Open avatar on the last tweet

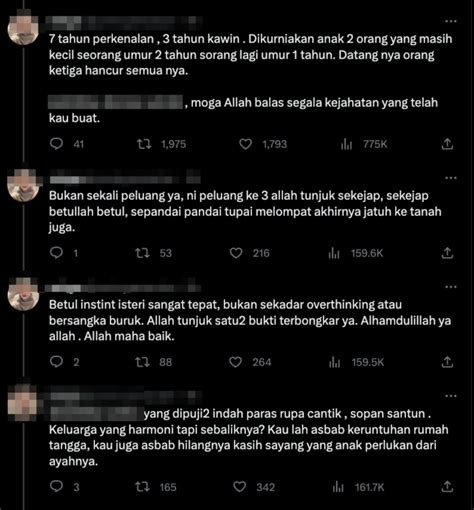[x=22, y=402]
